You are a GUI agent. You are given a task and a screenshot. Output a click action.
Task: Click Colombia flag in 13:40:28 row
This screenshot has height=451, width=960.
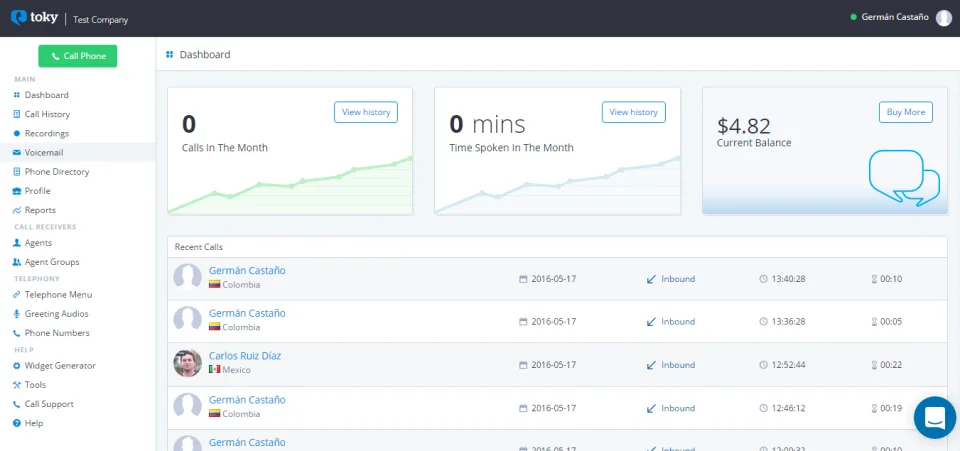coord(214,285)
